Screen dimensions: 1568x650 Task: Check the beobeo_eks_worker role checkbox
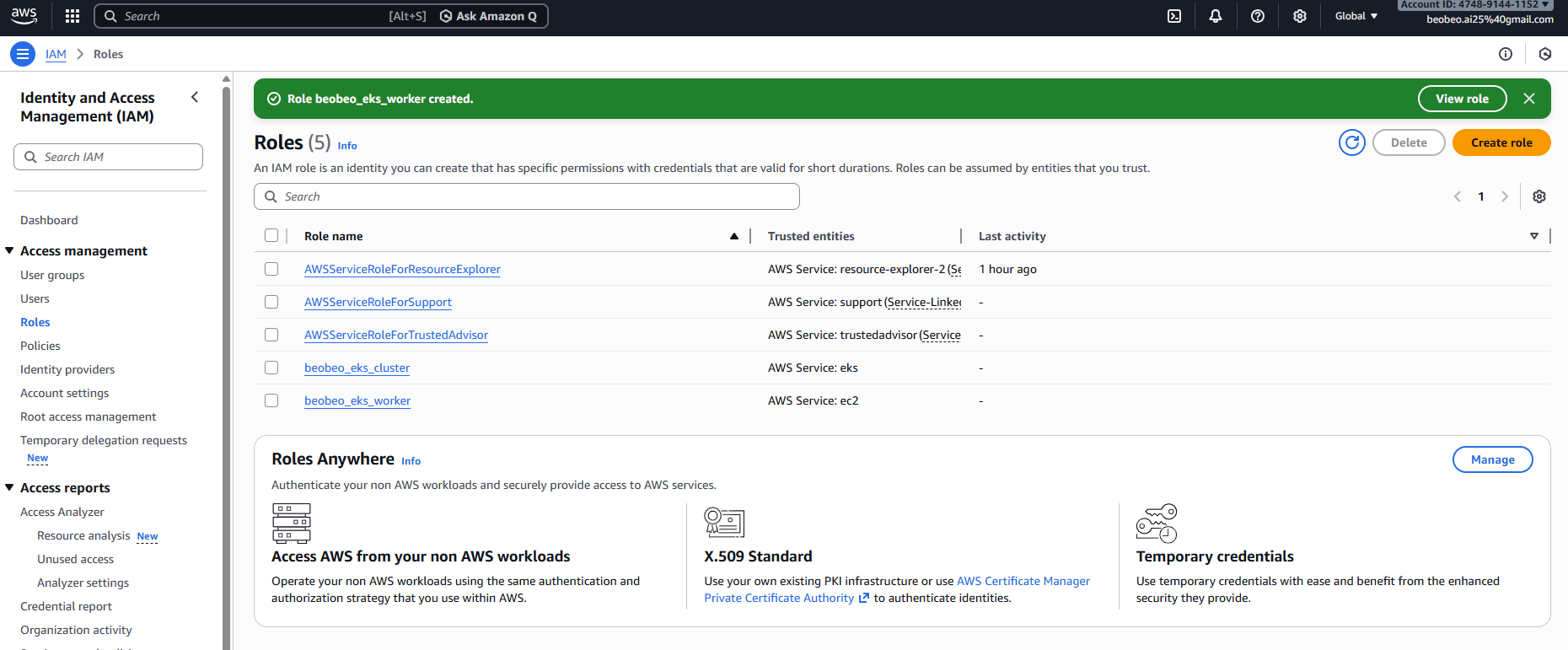(271, 400)
